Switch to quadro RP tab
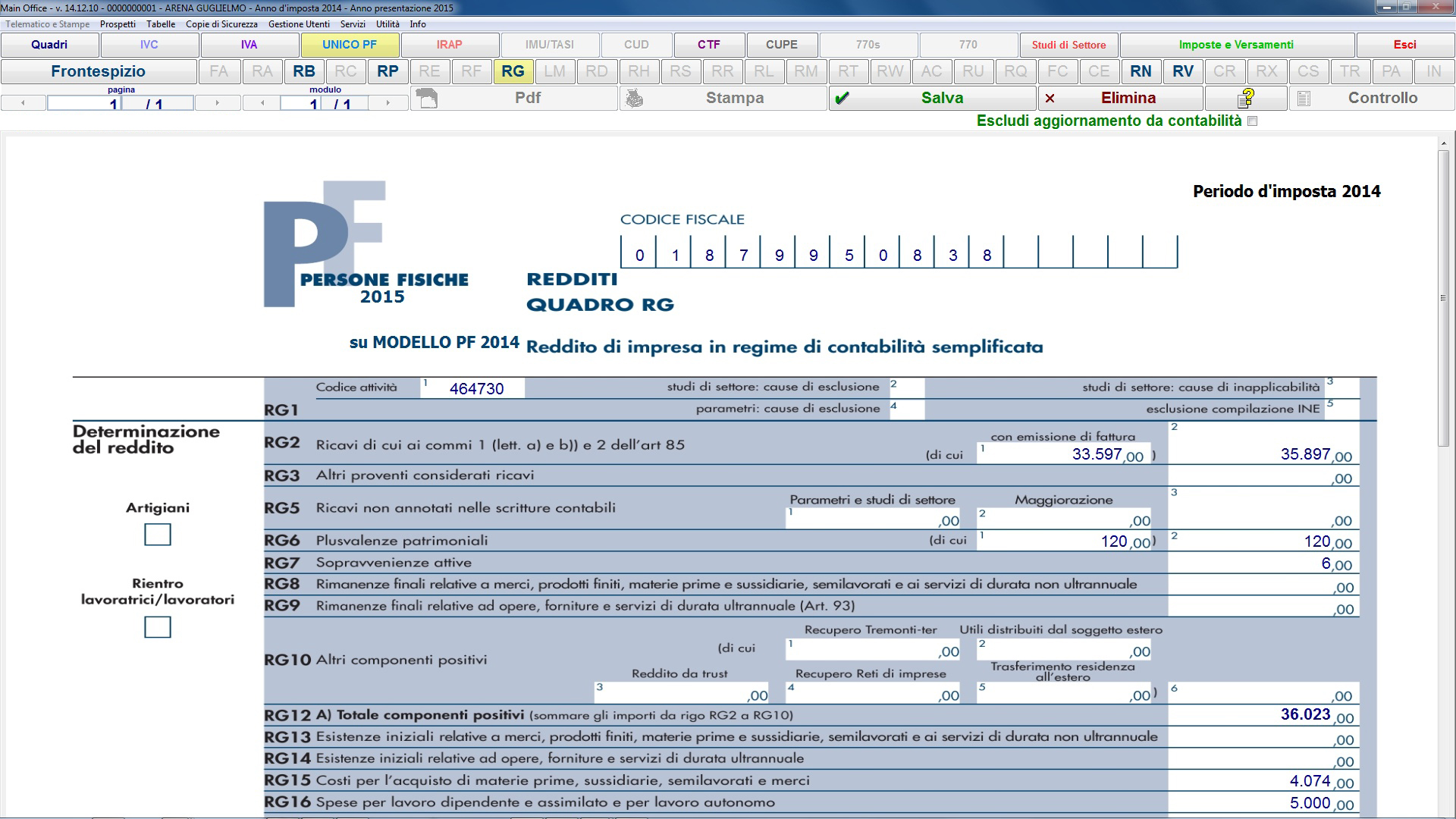 tap(388, 71)
